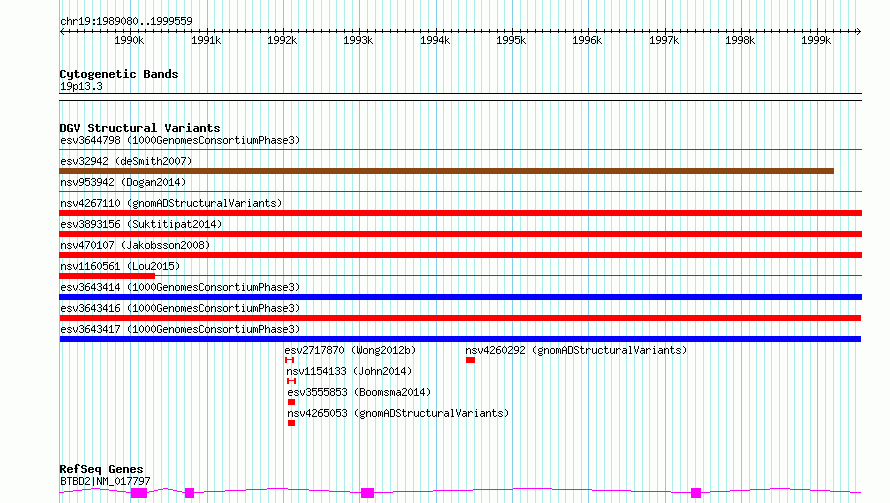
Task: Click the red esv3893156 variant bar
Action: (460, 234)
